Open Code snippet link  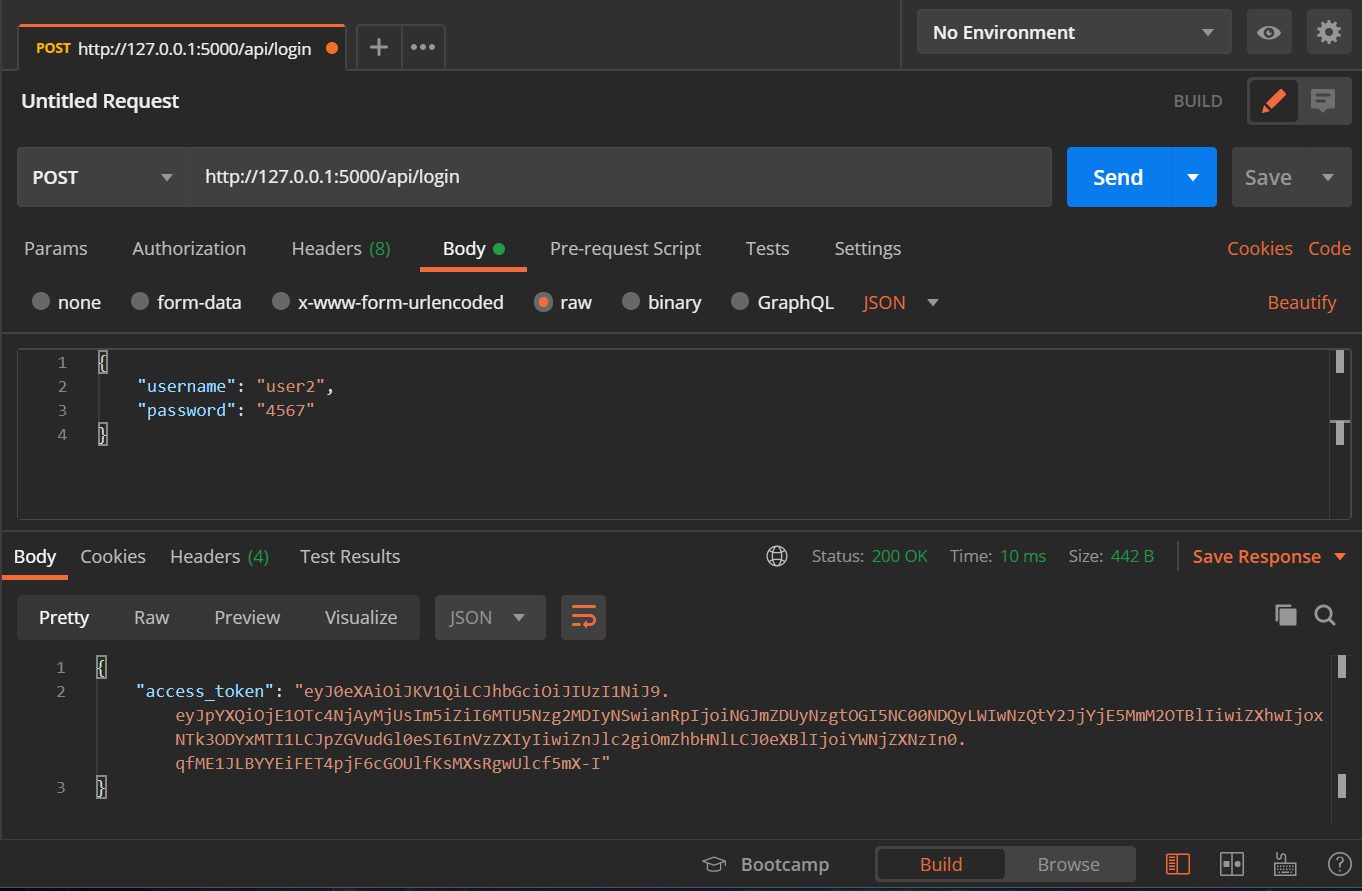[x=1330, y=248]
